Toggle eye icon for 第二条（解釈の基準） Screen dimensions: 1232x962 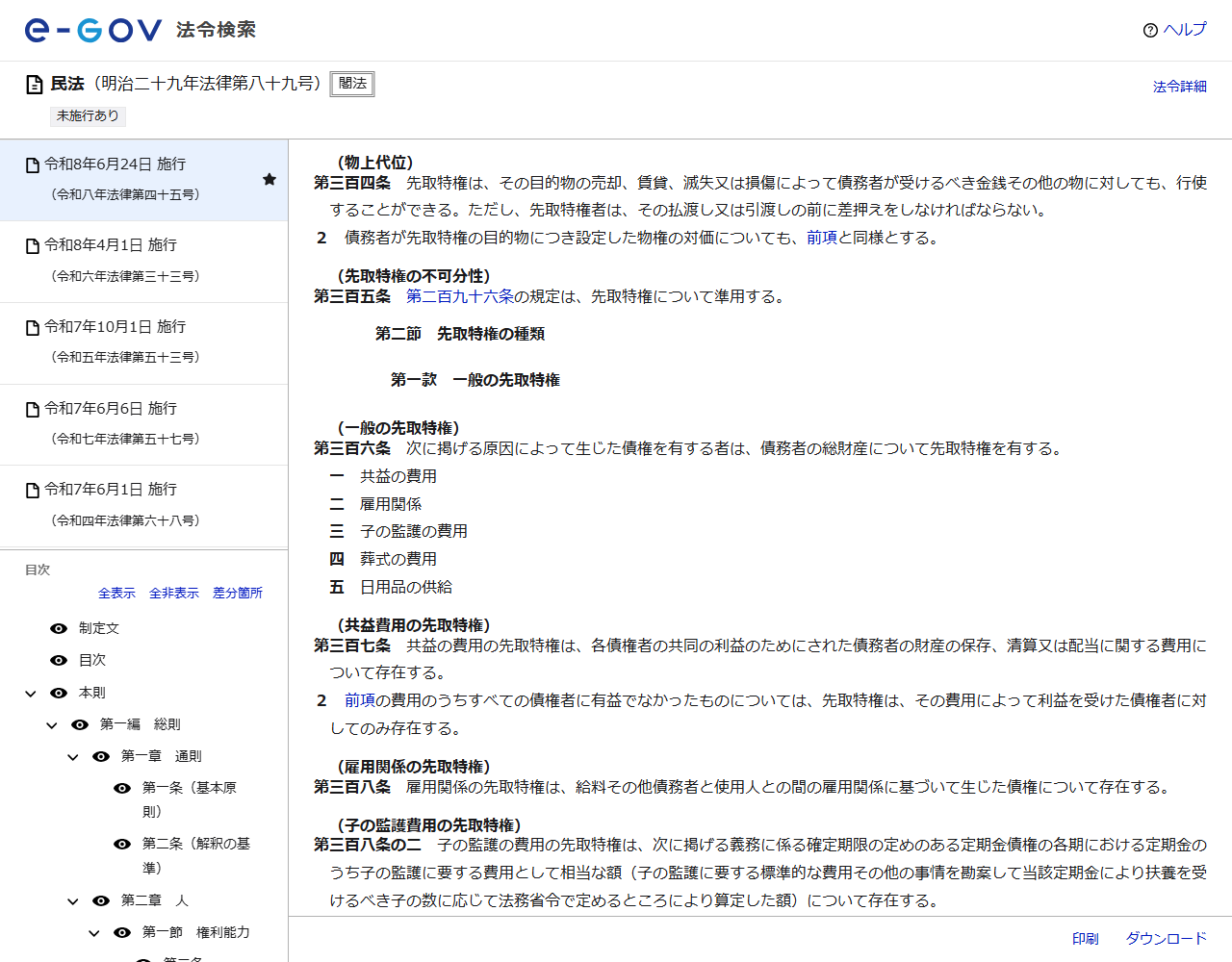(122, 844)
